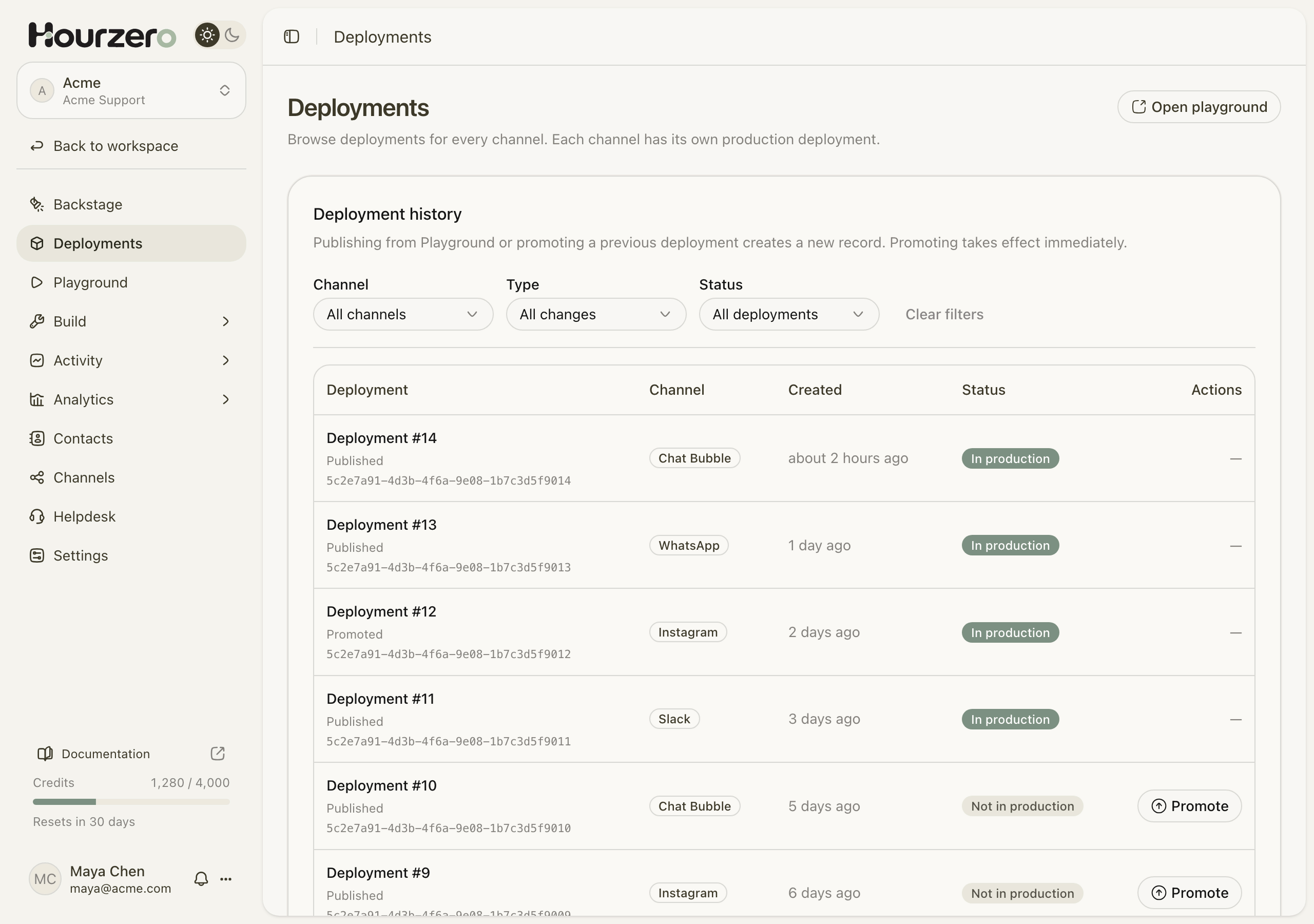This screenshot has width=1314, height=924.
Task: Click the credits usage progress bar
Action: pos(131,802)
